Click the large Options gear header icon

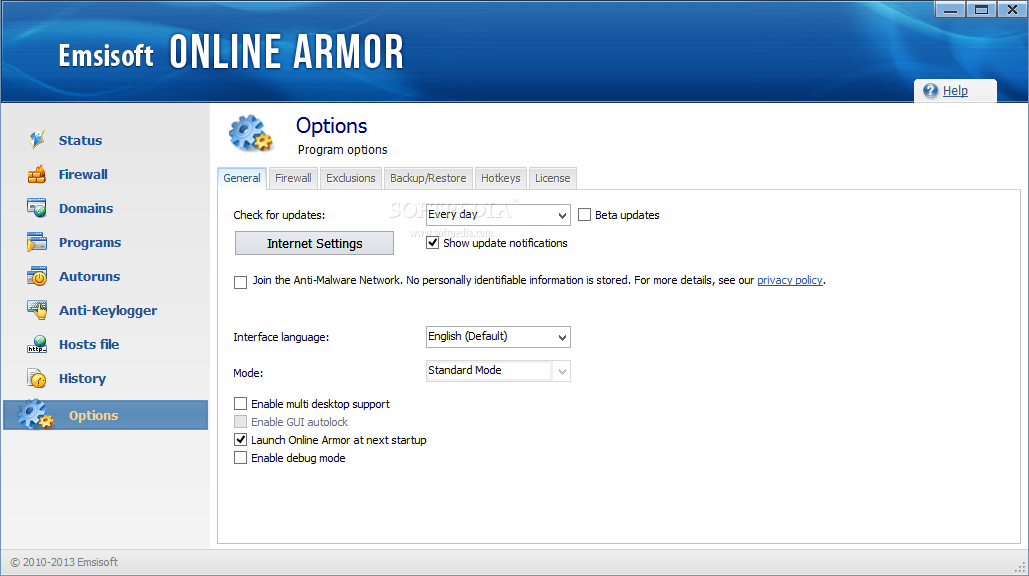pyautogui.click(x=250, y=133)
